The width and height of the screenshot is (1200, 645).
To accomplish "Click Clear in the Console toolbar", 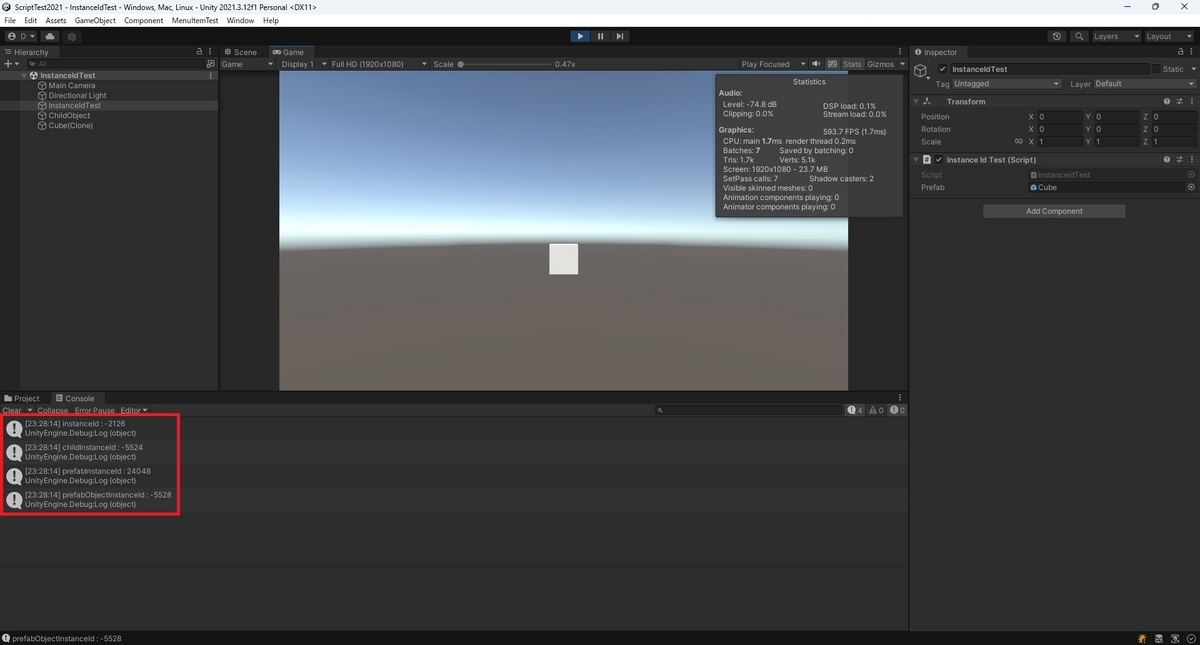I will [12, 410].
